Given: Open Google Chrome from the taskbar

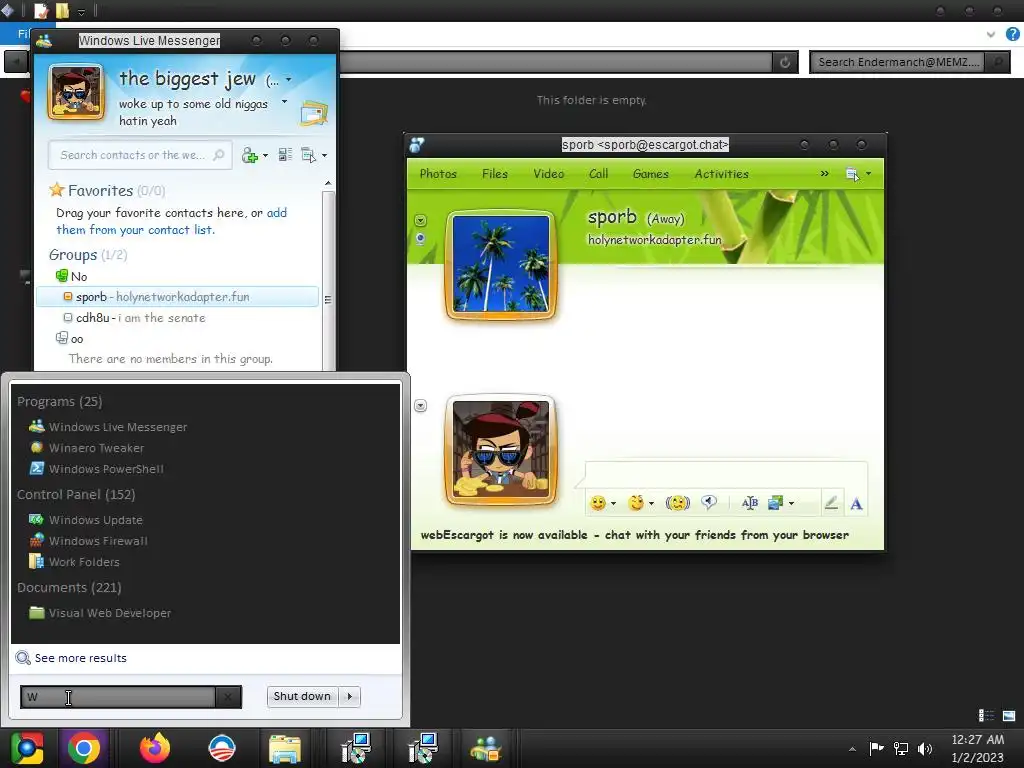Looking at the screenshot, I should [x=84, y=748].
